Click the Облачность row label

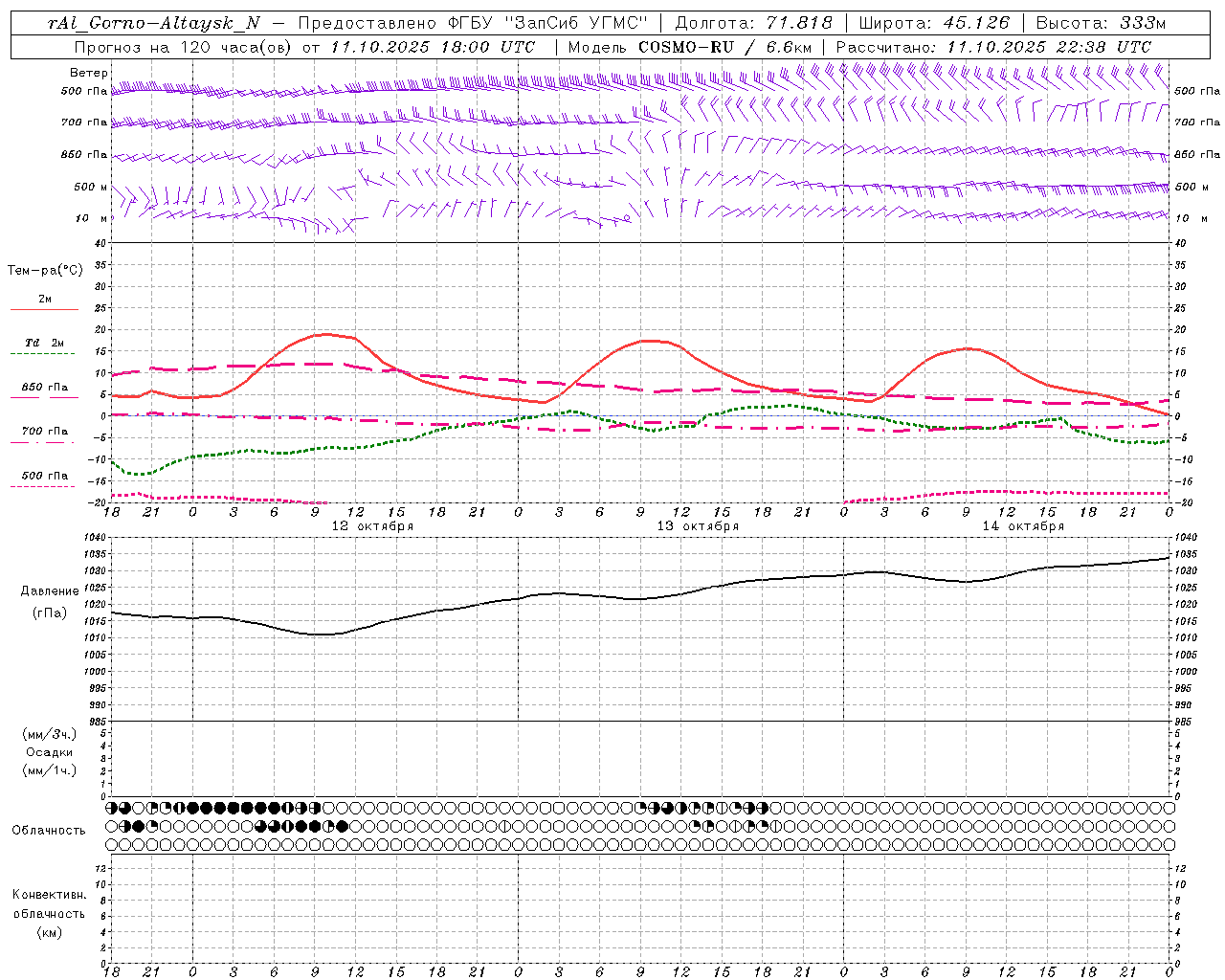click(x=49, y=831)
